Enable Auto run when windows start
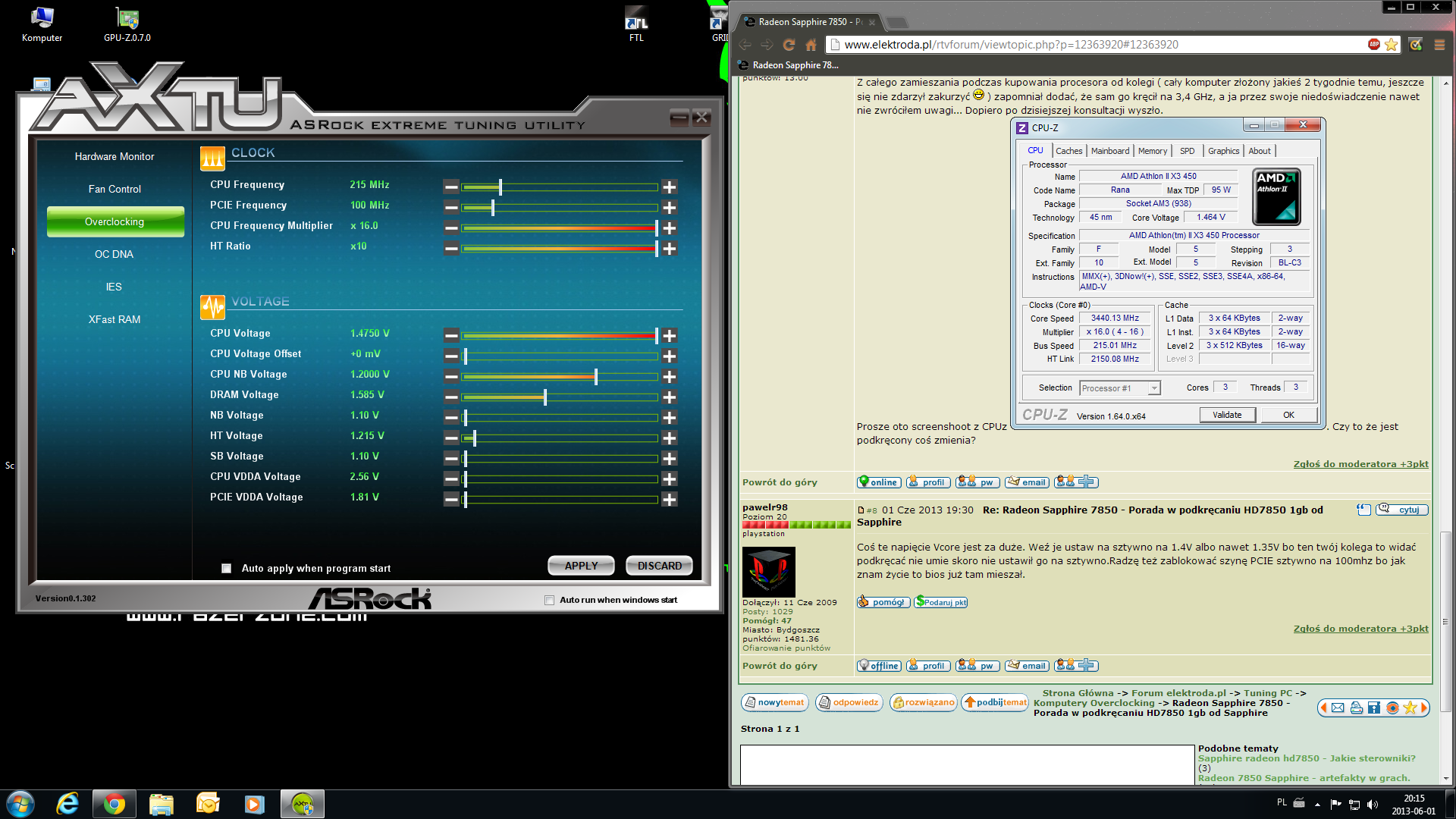The image size is (1456, 819). 549,600
